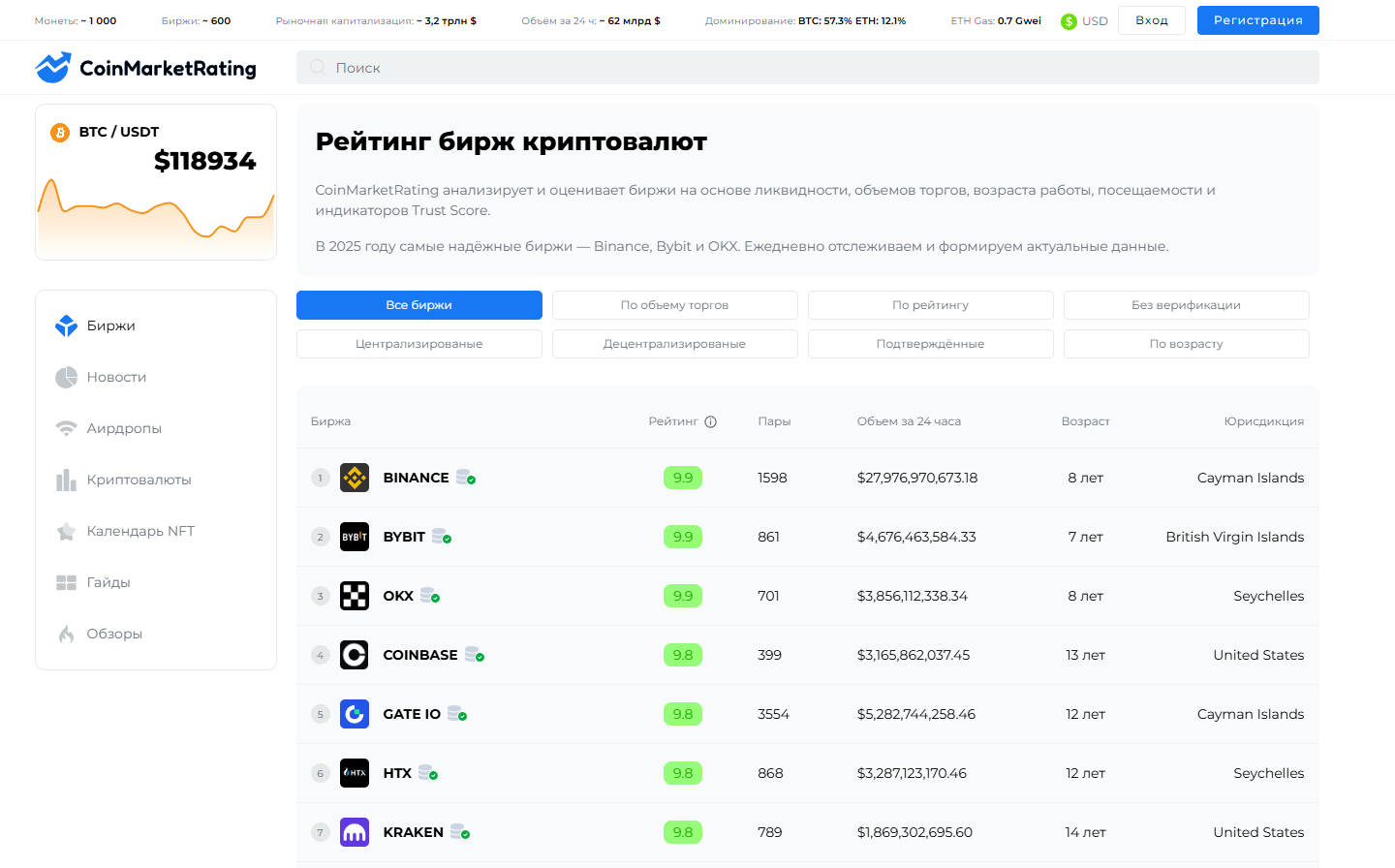
Task: Click the news pie icon in sidebar
Action: (66, 377)
